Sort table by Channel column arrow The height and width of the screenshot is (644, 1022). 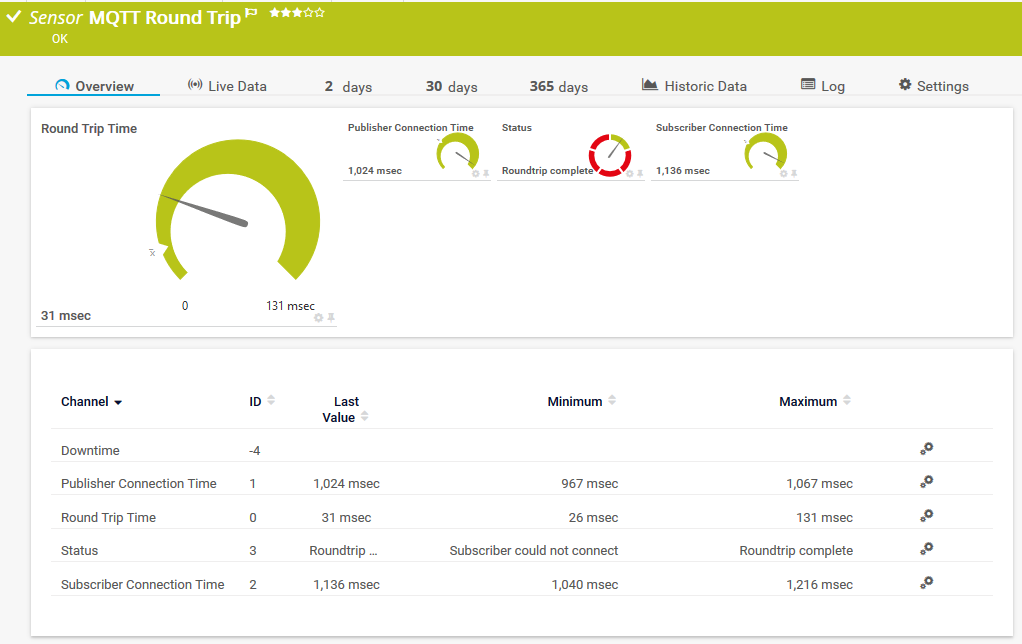point(118,402)
